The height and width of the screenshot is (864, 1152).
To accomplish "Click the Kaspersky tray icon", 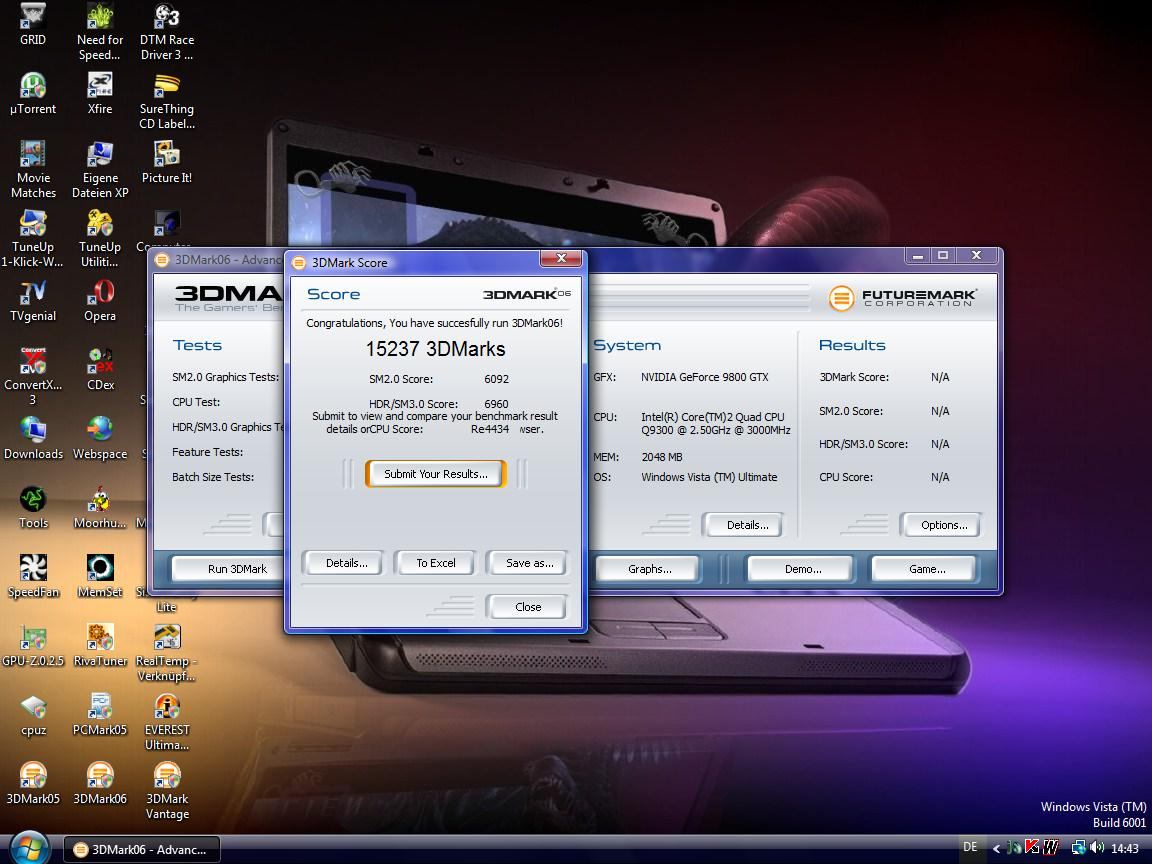I will pyautogui.click(x=1032, y=848).
